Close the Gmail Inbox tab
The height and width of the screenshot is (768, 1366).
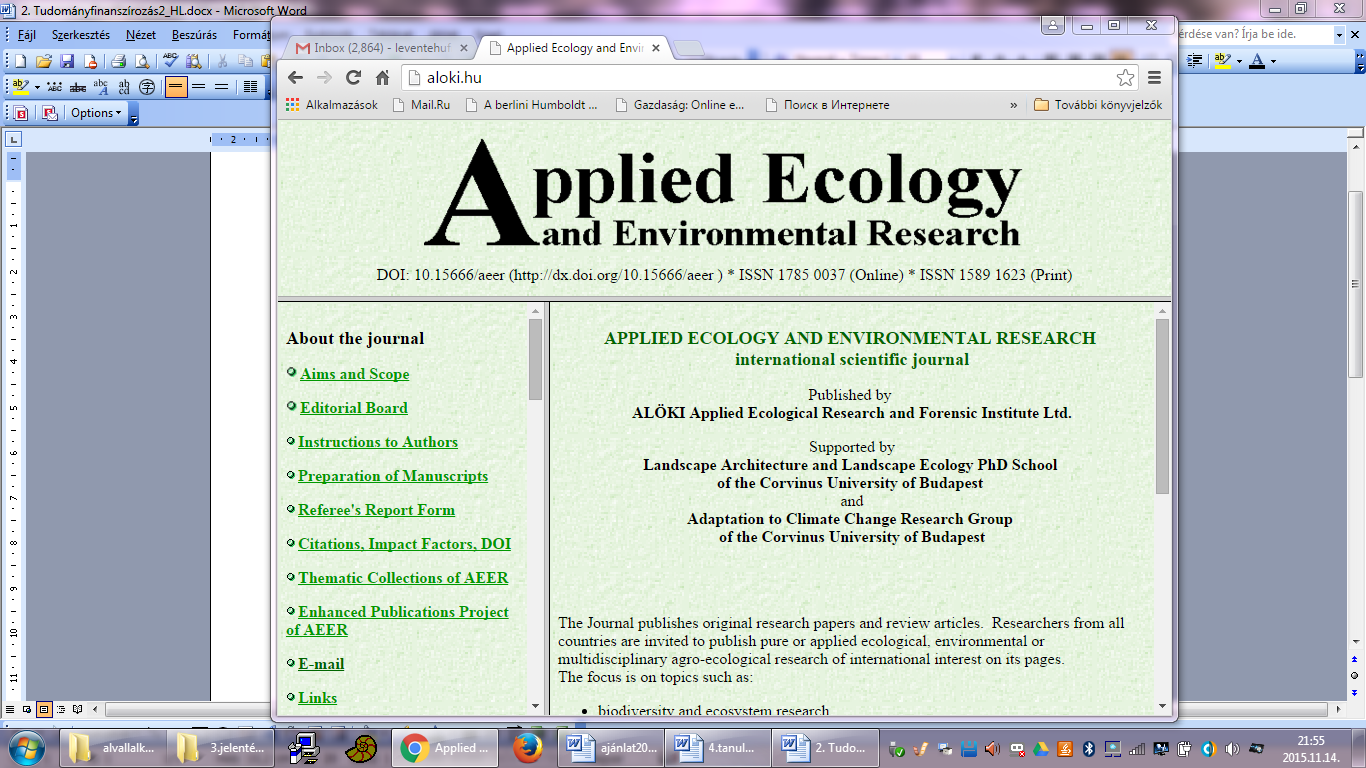click(x=464, y=48)
